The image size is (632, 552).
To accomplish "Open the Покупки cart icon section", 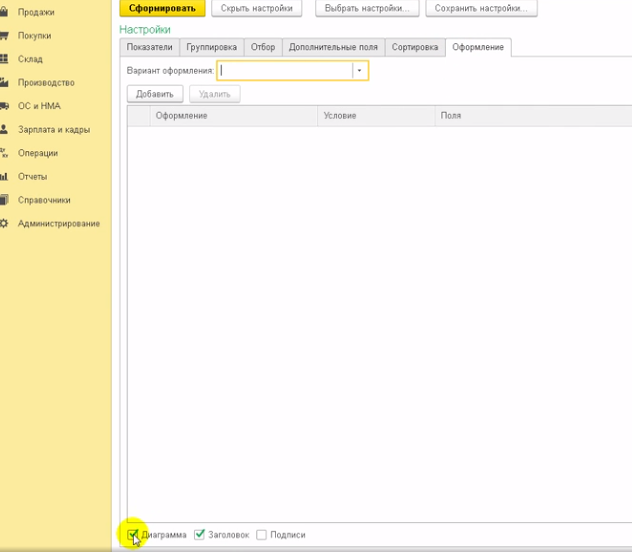I will (4, 36).
